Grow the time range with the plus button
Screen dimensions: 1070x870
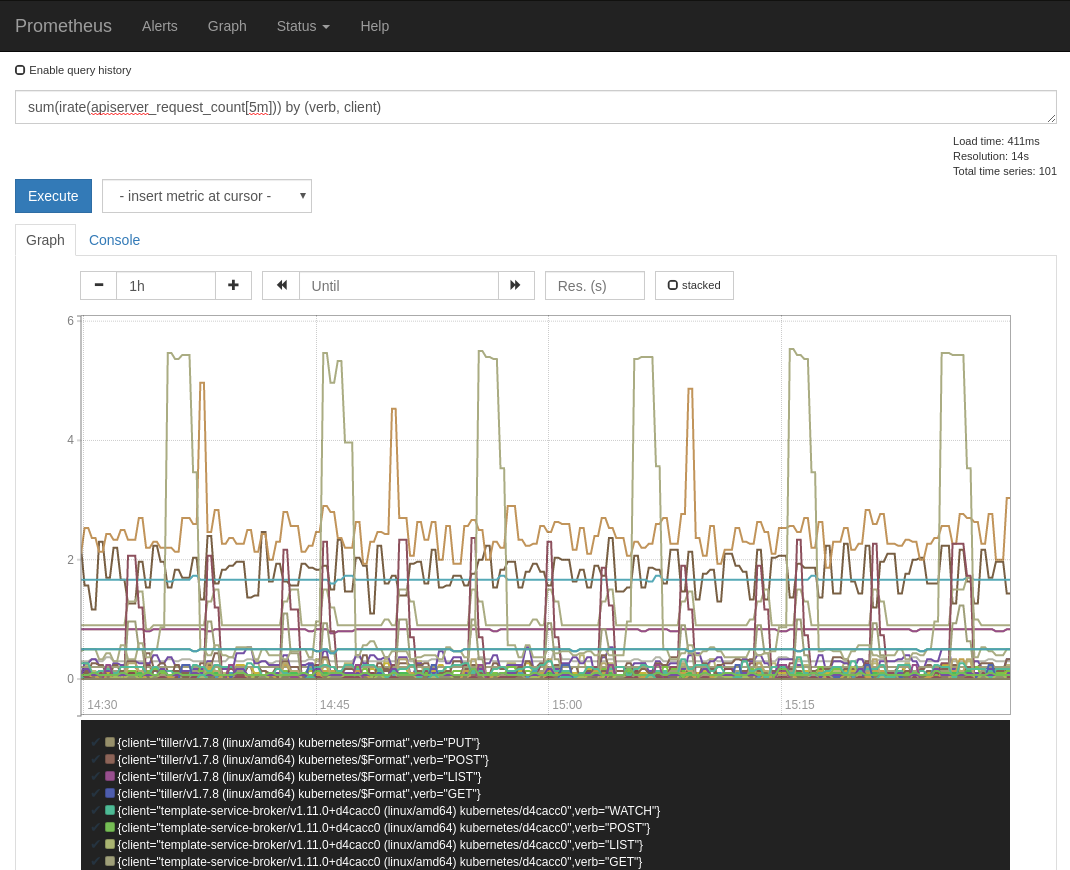pos(233,285)
